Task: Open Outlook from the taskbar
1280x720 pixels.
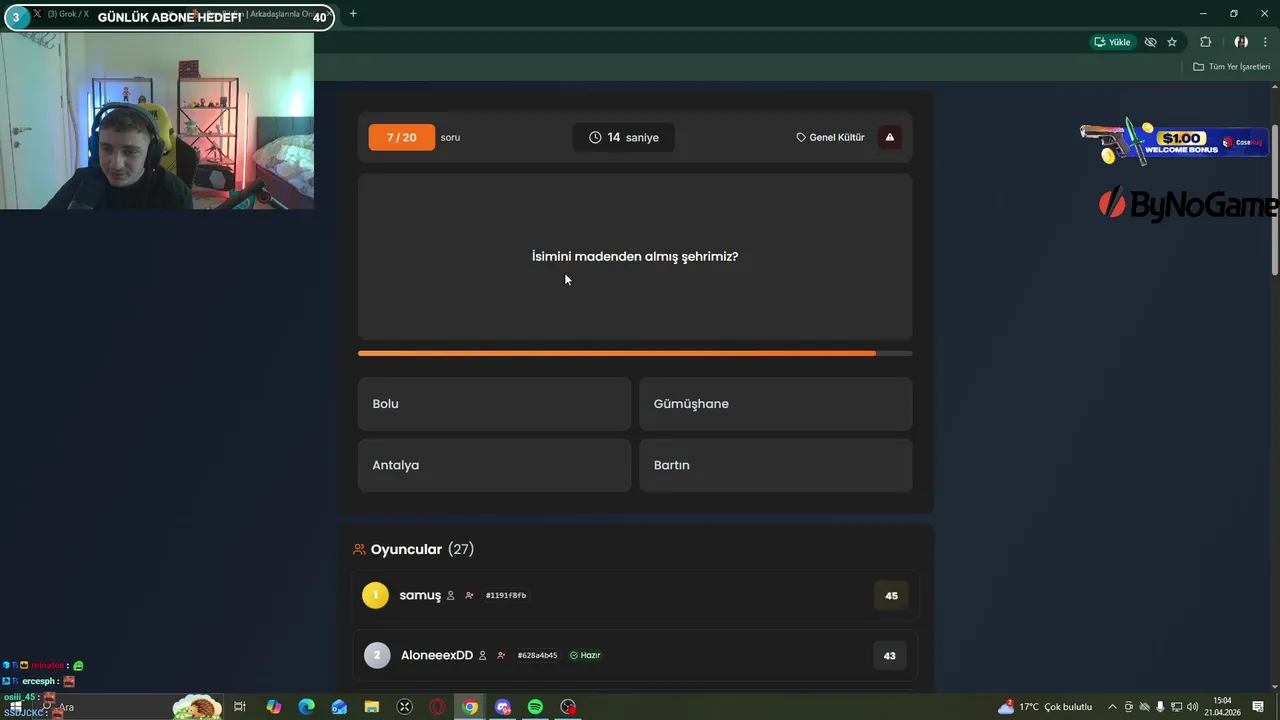Action: [x=339, y=707]
